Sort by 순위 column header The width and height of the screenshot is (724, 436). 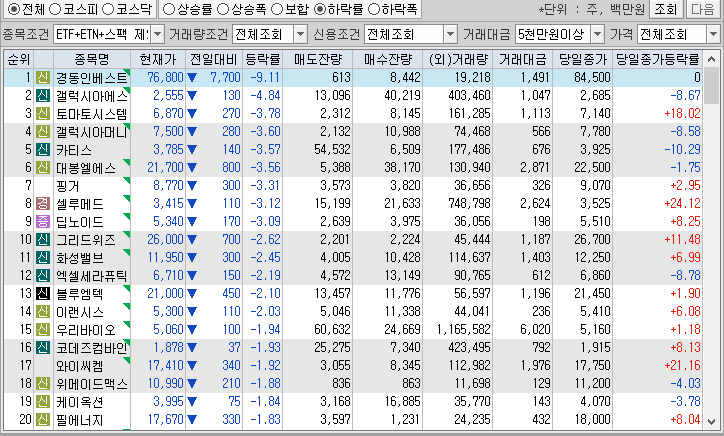coord(18,59)
